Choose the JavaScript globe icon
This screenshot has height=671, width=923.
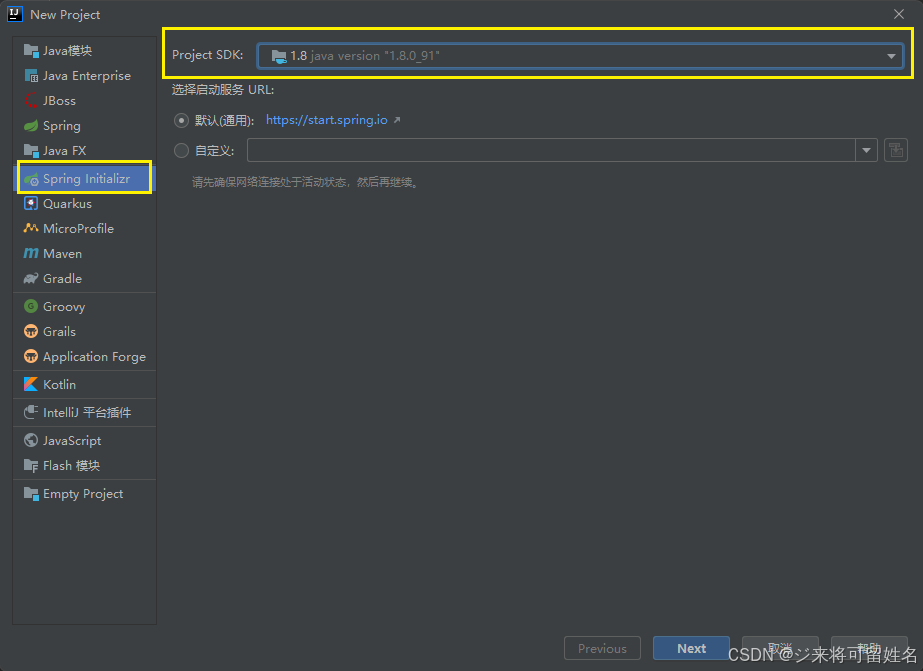(x=31, y=440)
